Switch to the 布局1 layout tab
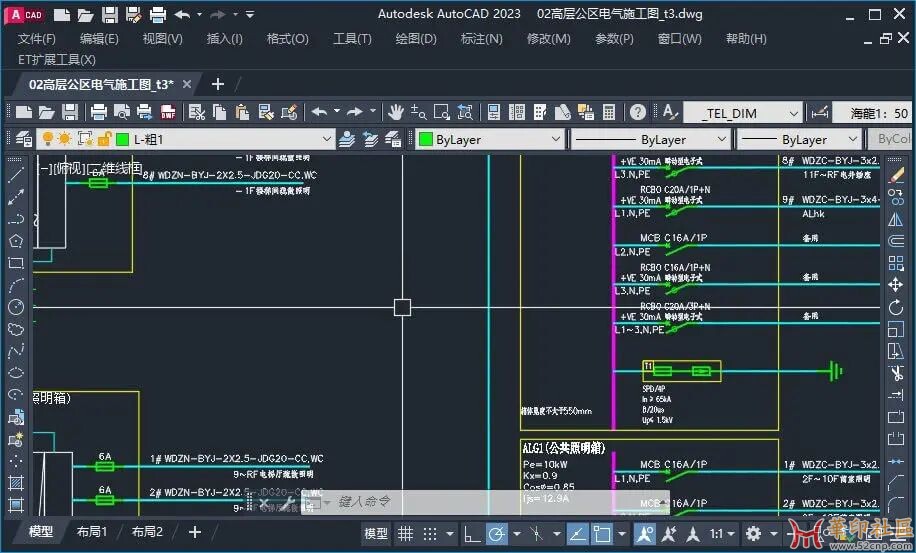Screen dimensions: 916x553 [x=92, y=532]
